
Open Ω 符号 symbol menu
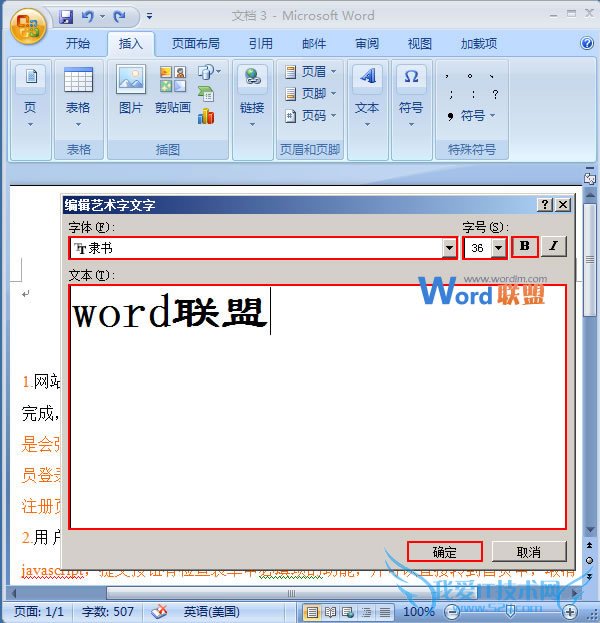coord(411,97)
